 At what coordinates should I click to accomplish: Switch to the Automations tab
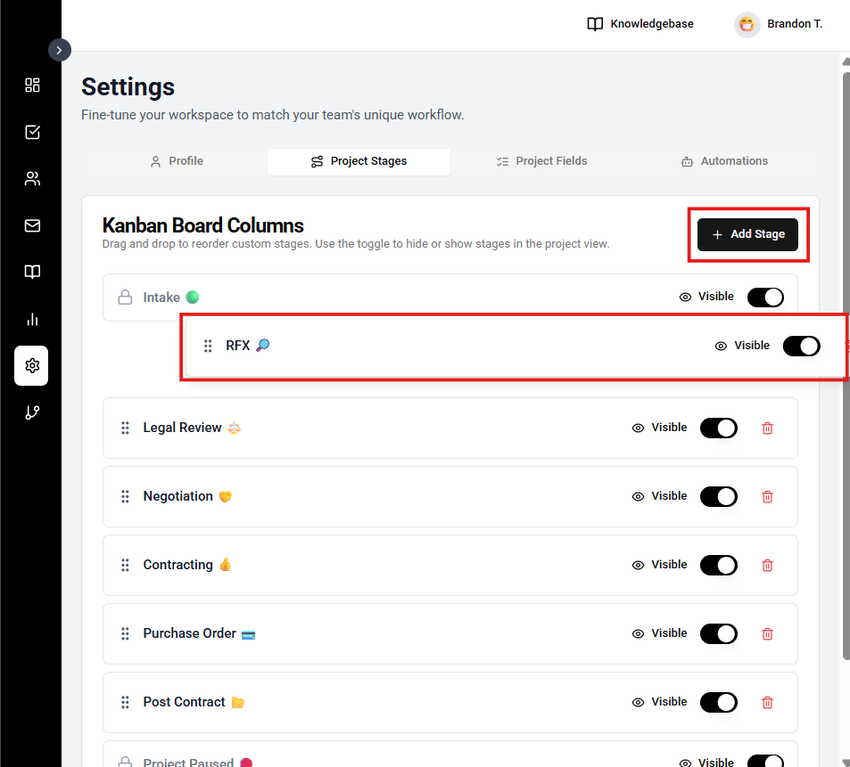pos(724,161)
